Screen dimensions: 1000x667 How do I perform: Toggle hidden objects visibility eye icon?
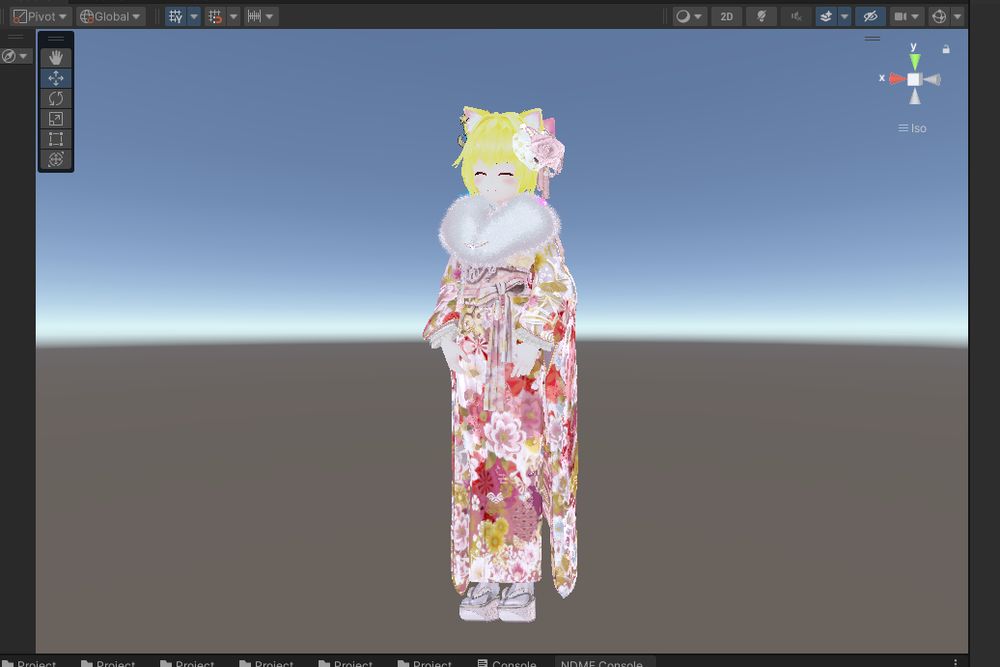point(871,17)
